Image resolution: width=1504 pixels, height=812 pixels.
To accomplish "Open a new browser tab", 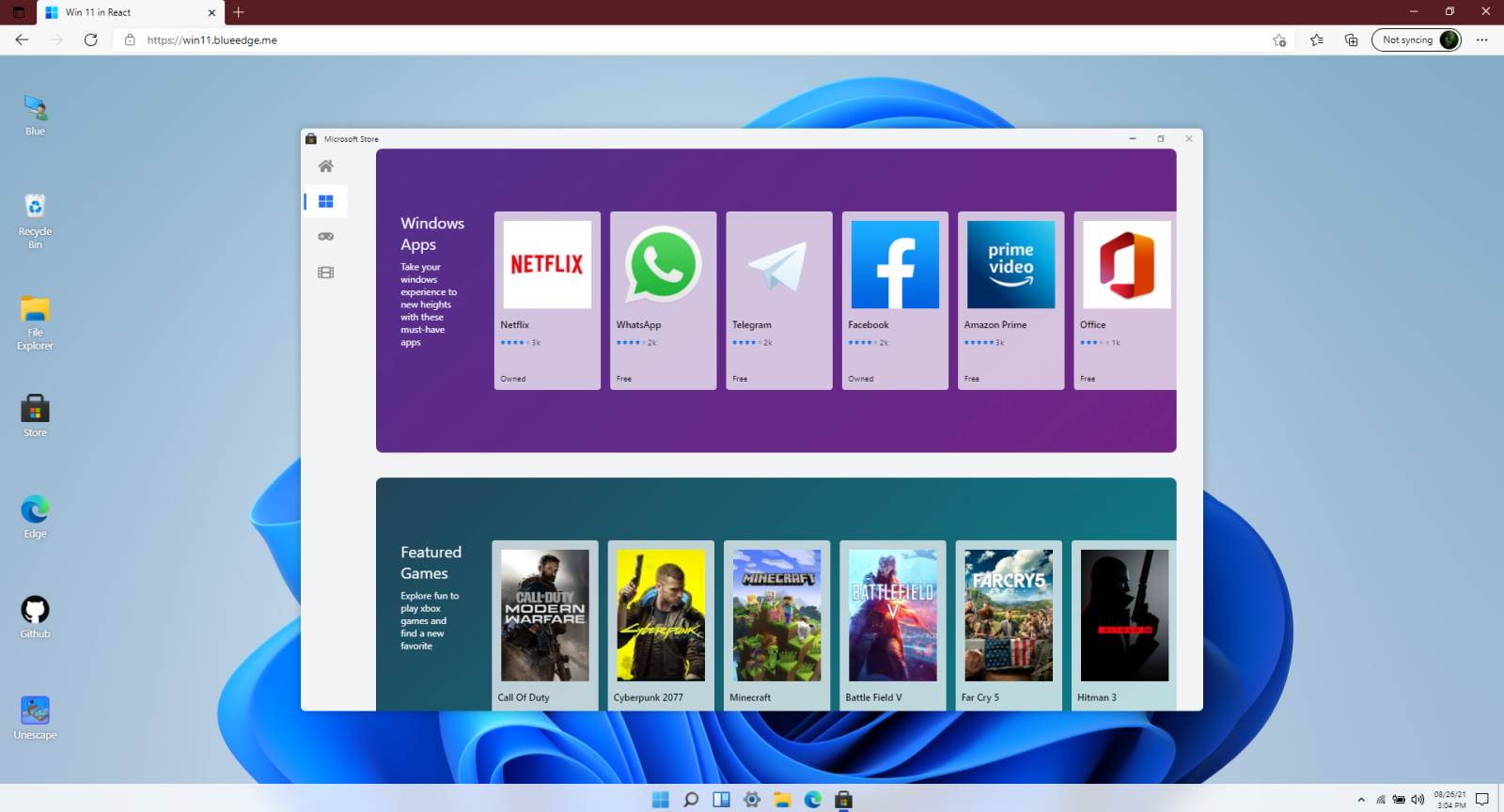I will [239, 12].
